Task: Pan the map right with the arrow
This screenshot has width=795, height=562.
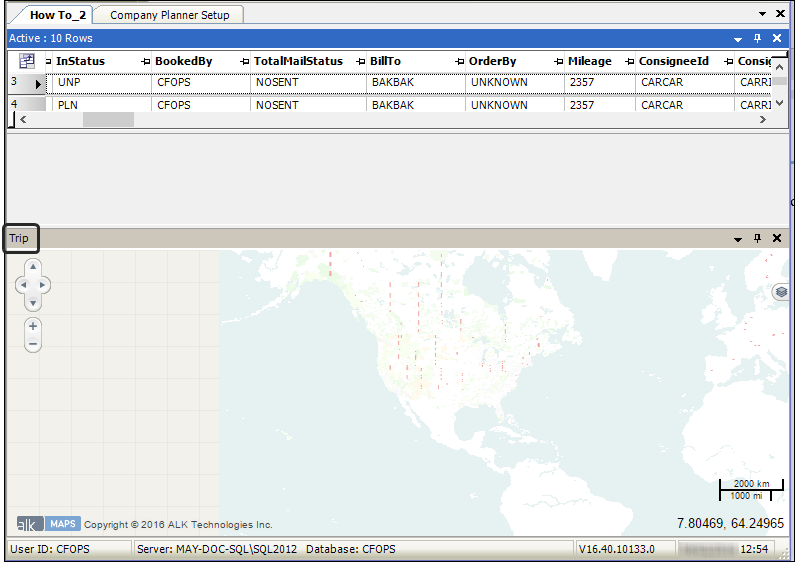Action: (x=45, y=285)
